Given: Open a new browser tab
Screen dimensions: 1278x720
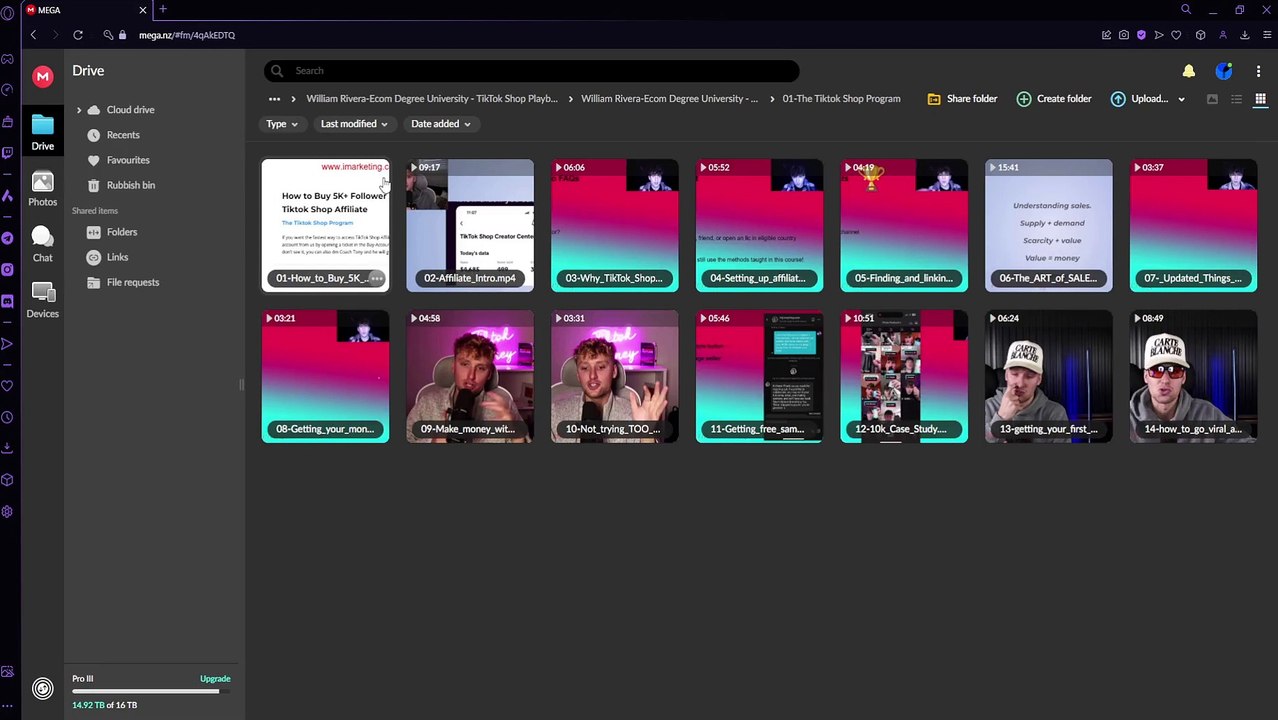Looking at the screenshot, I should pos(163,10).
